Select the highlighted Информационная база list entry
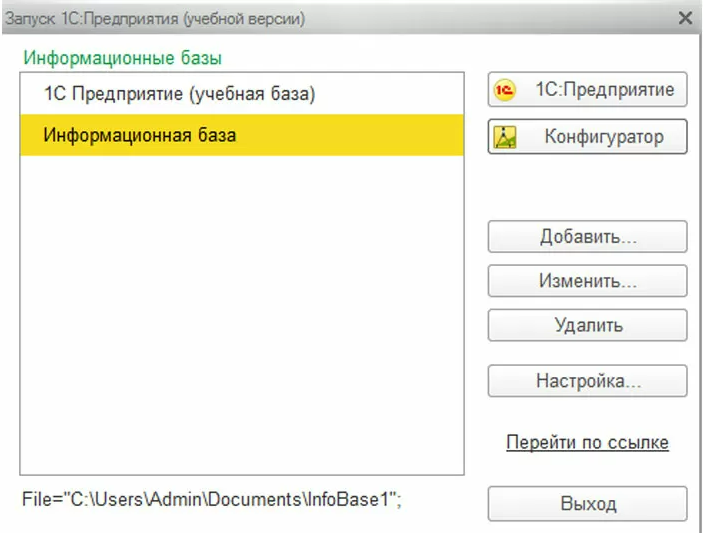The image size is (703, 535). pos(140,134)
